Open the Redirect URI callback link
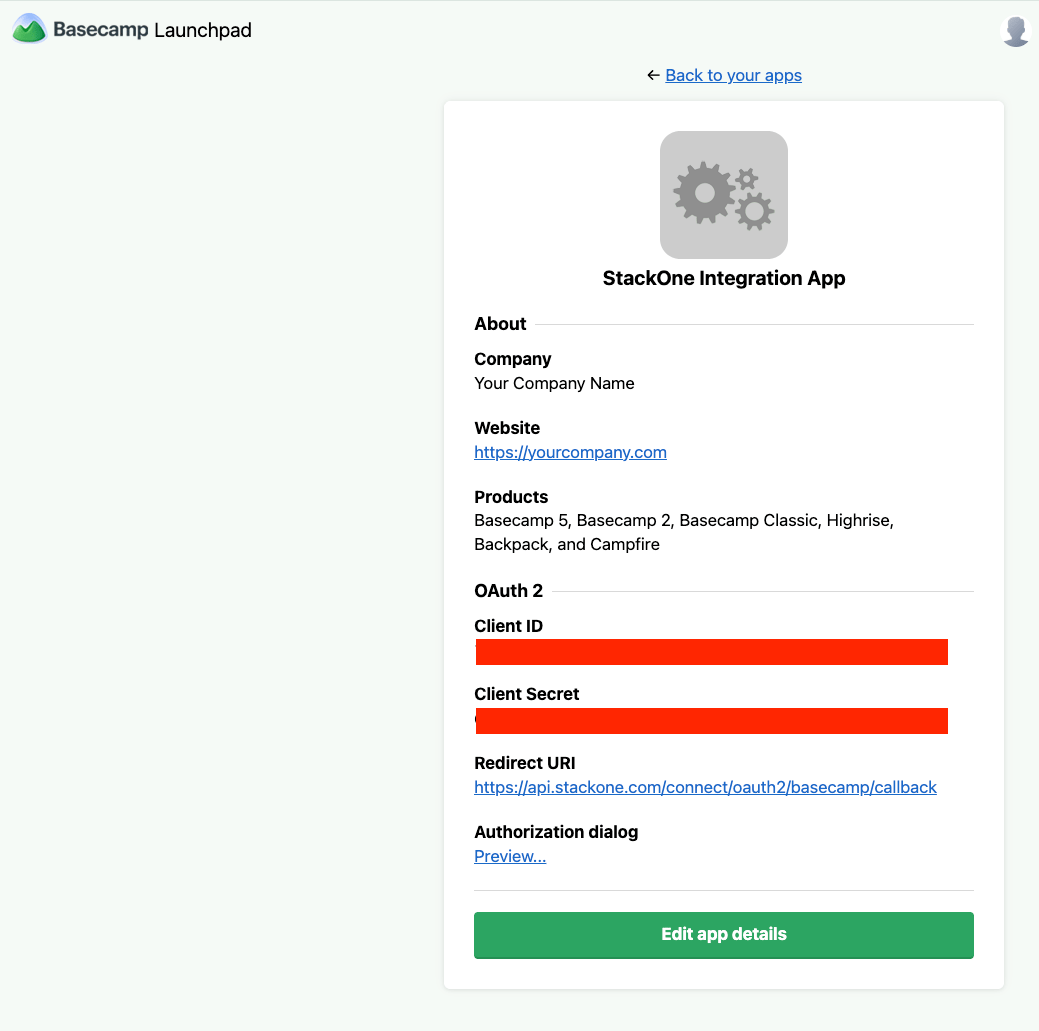The width and height of the screenshot is (1039, 1031). [706, 787]
